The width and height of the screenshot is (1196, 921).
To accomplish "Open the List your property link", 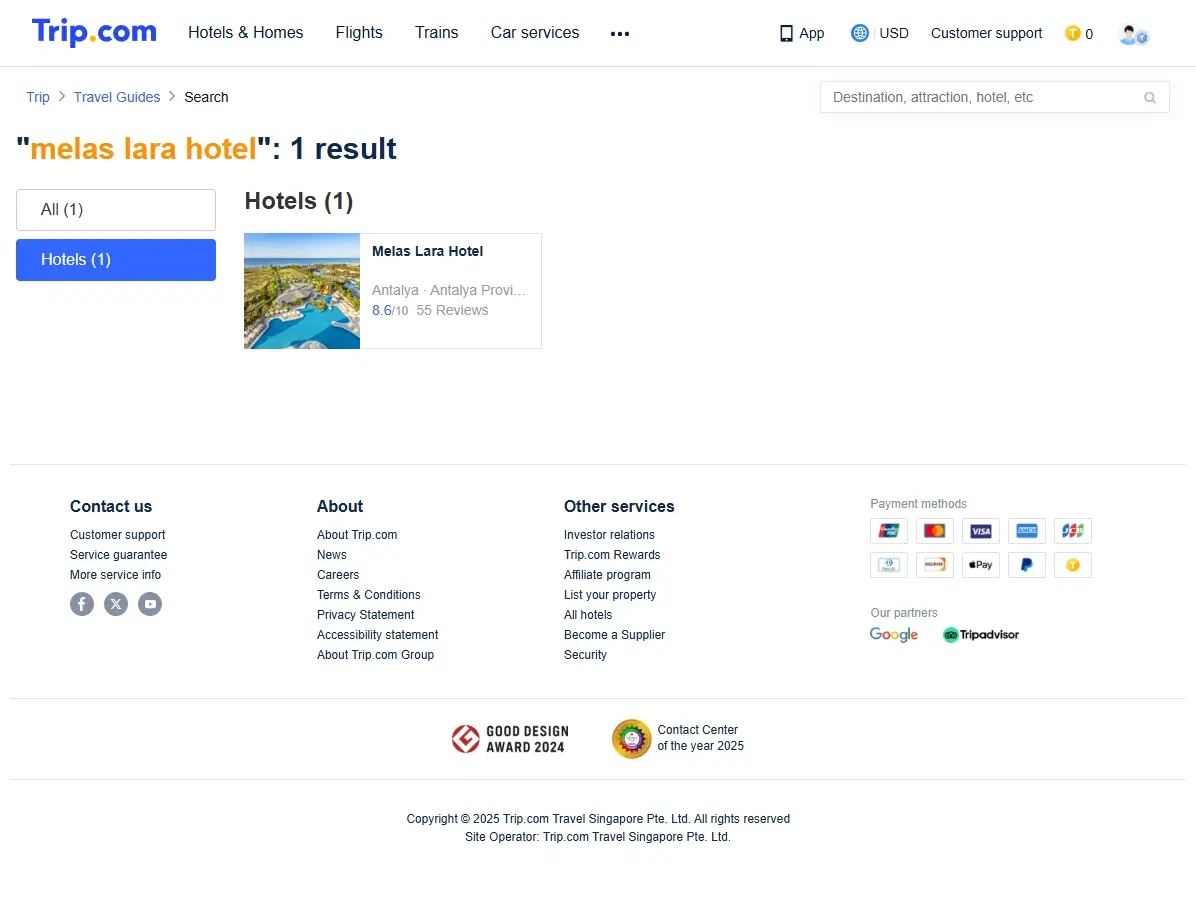I will click(609, 594).
